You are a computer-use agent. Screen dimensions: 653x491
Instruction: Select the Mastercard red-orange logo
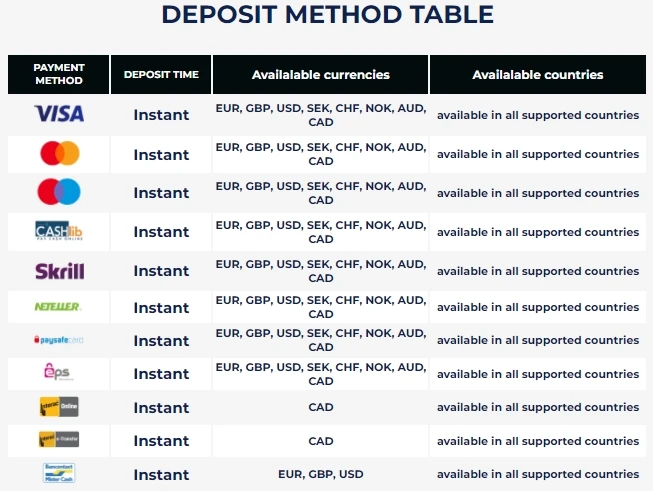pyautogui.click(x=59, y=154)
